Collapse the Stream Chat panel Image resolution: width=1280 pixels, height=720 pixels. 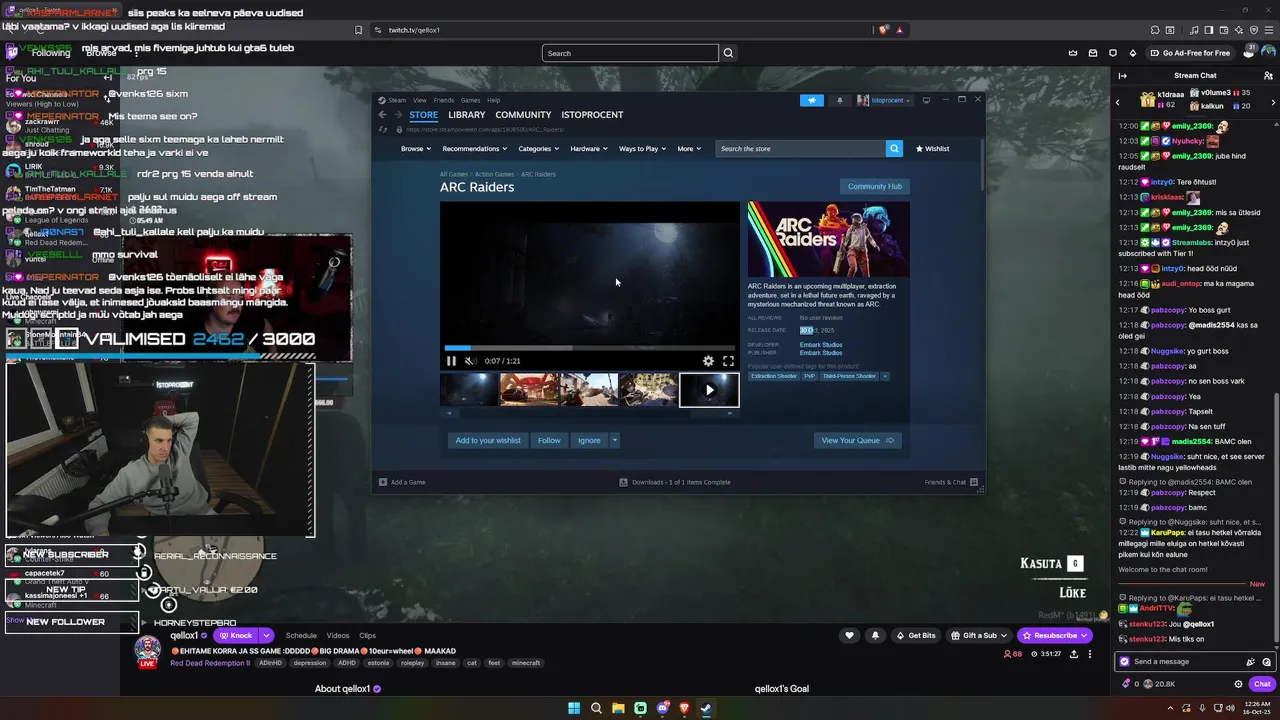[1122, 76]
